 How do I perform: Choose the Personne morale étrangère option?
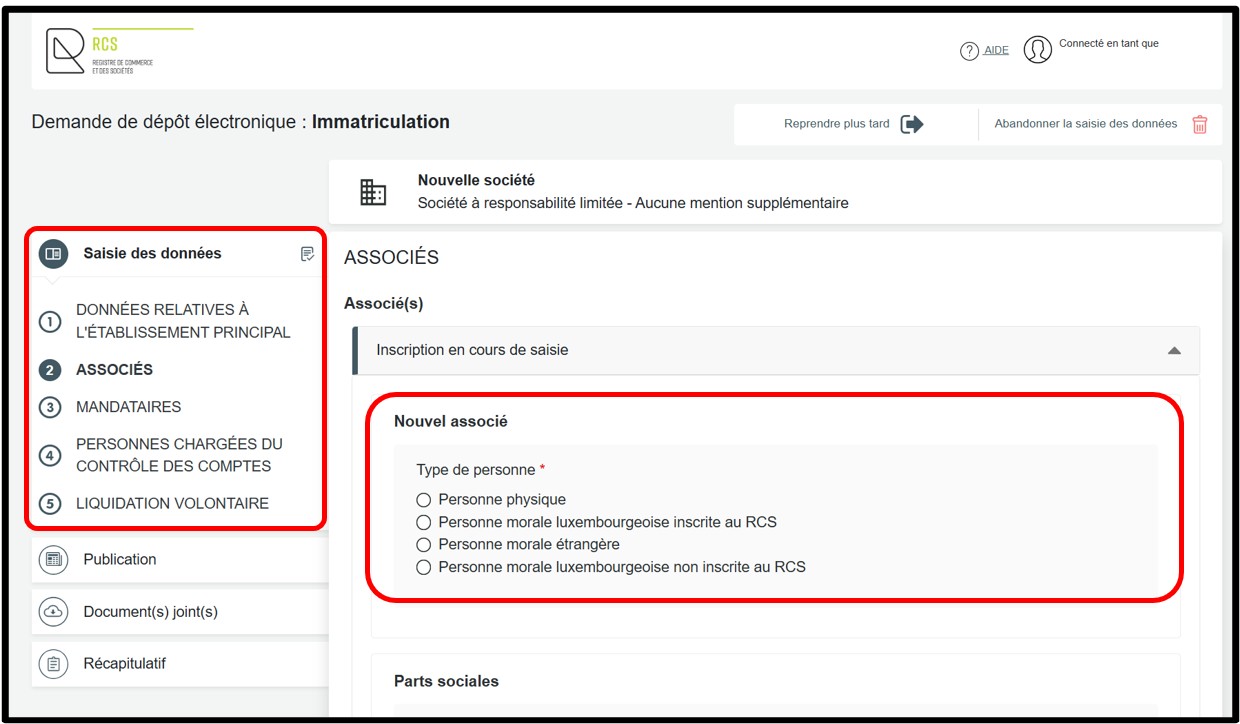424,545
